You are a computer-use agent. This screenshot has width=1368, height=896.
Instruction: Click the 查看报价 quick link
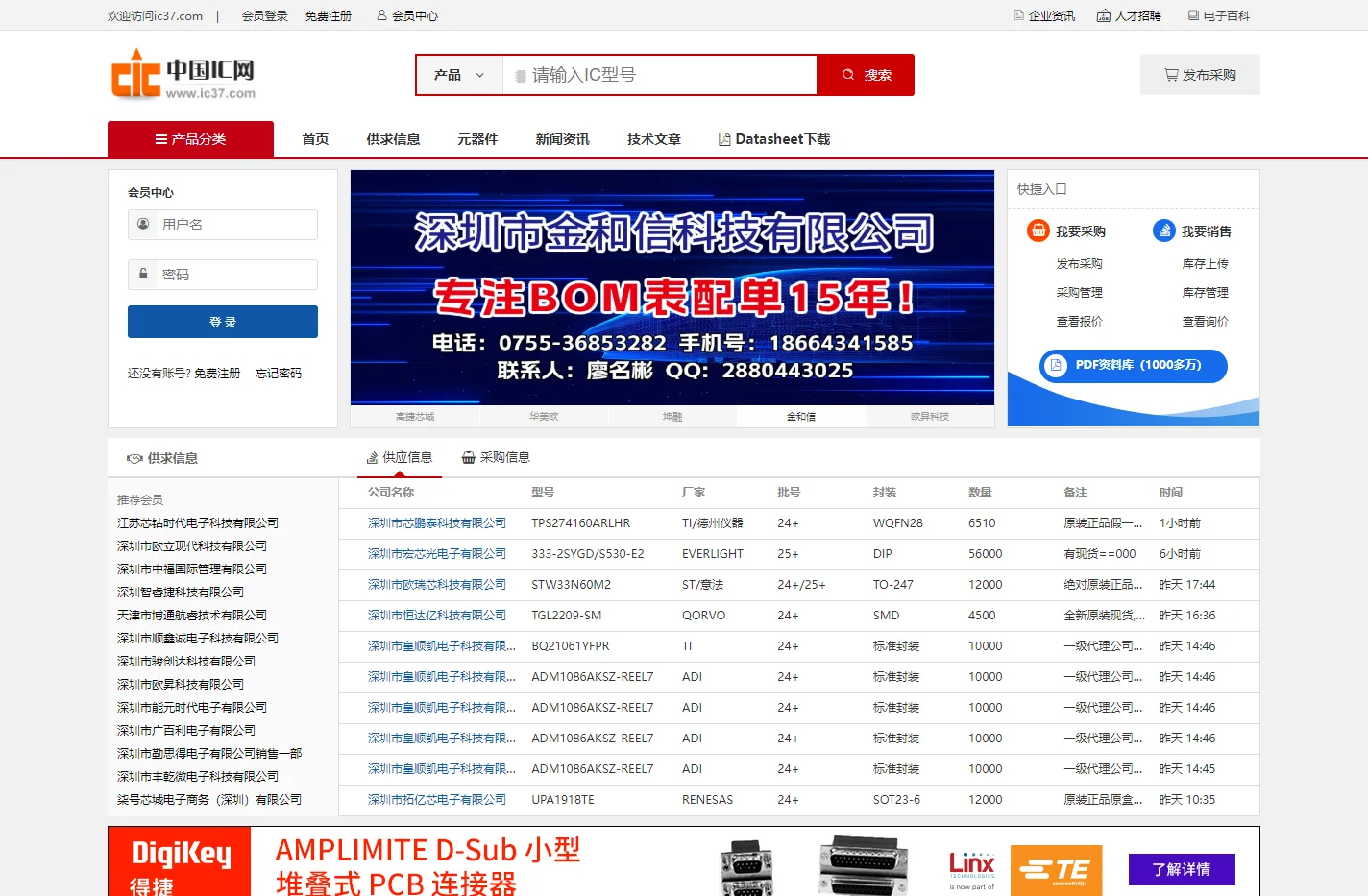(x=1079, y=321)
